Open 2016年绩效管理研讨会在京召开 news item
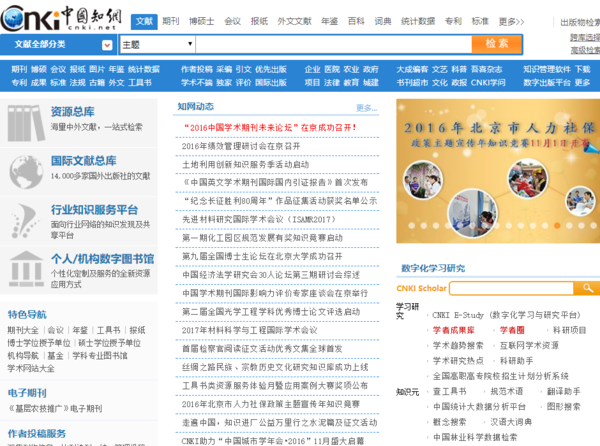The height and width of the screenshot is (446, 600). 241,146
